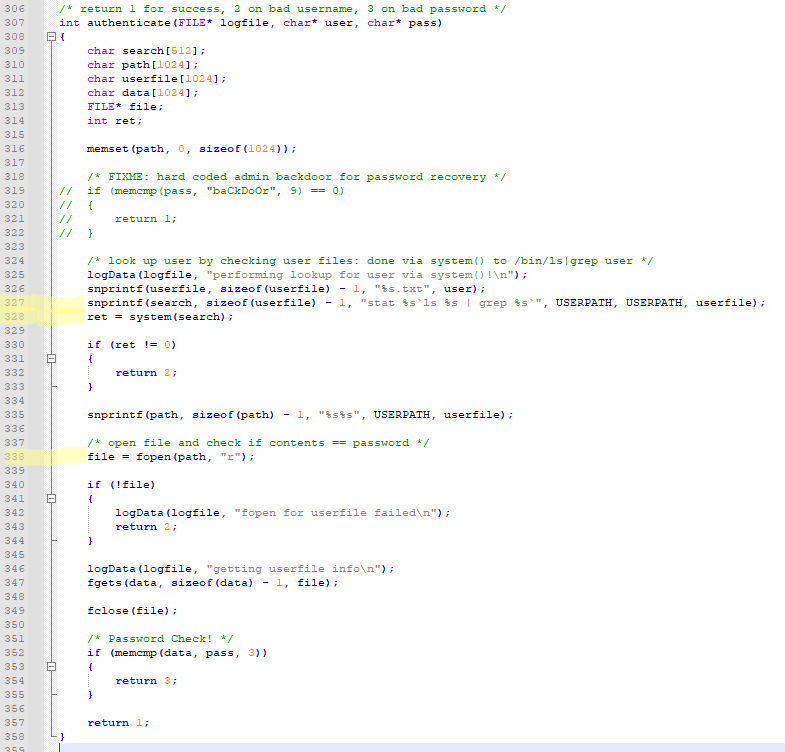Click 'memcmp(data, pass, 3)' condition
Viewport: 785px width, 752px height.
188,653
